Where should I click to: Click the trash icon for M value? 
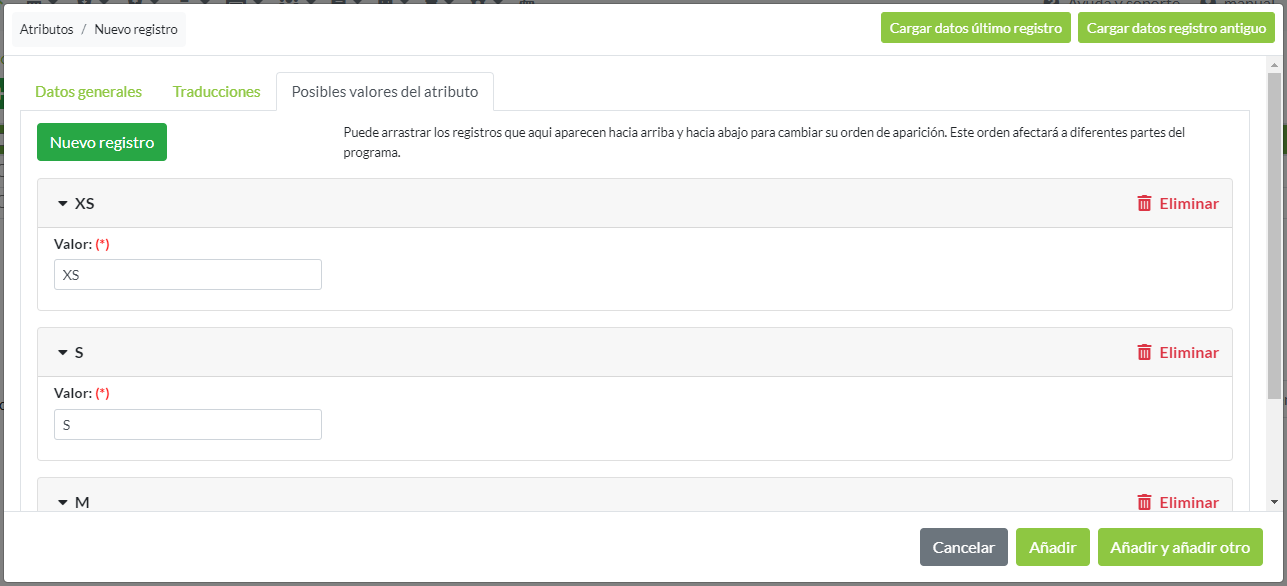click(x=1145, y=502)
